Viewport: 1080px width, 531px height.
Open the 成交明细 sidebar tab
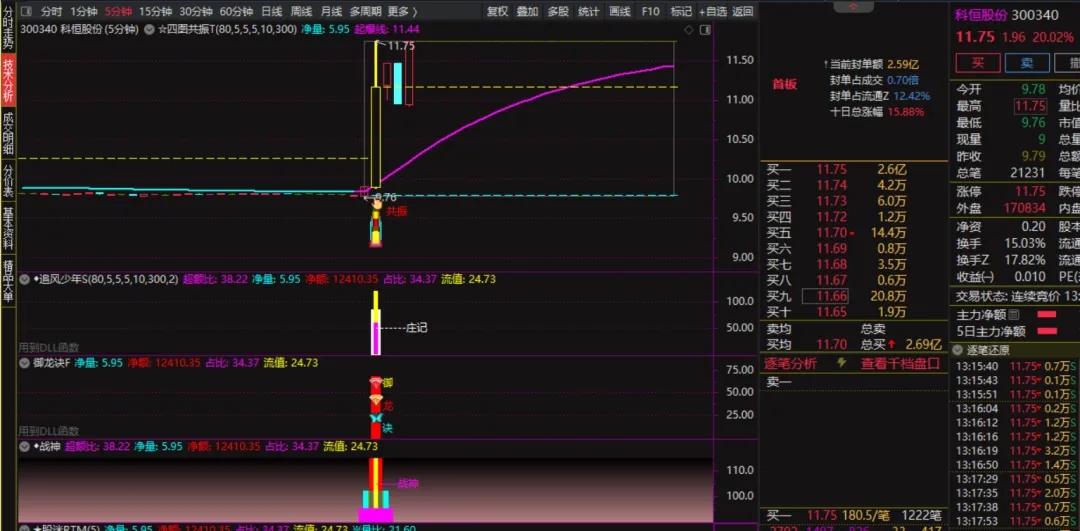coord(8,133)
